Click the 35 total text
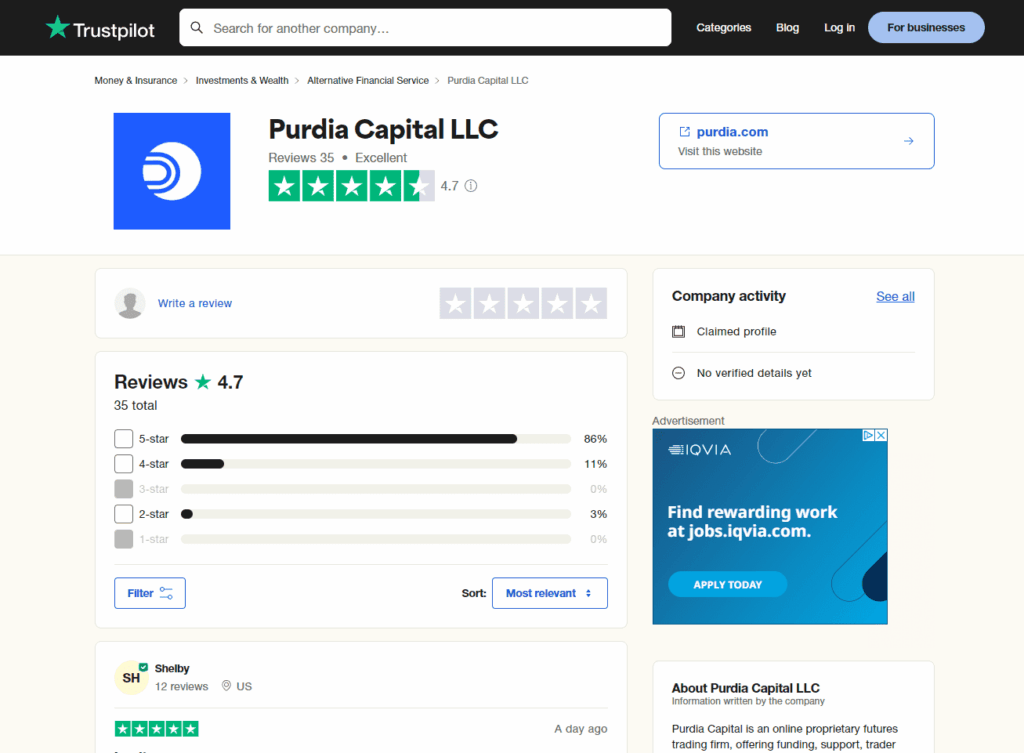This screenshot has height=753, width=1024. point(136,406)
